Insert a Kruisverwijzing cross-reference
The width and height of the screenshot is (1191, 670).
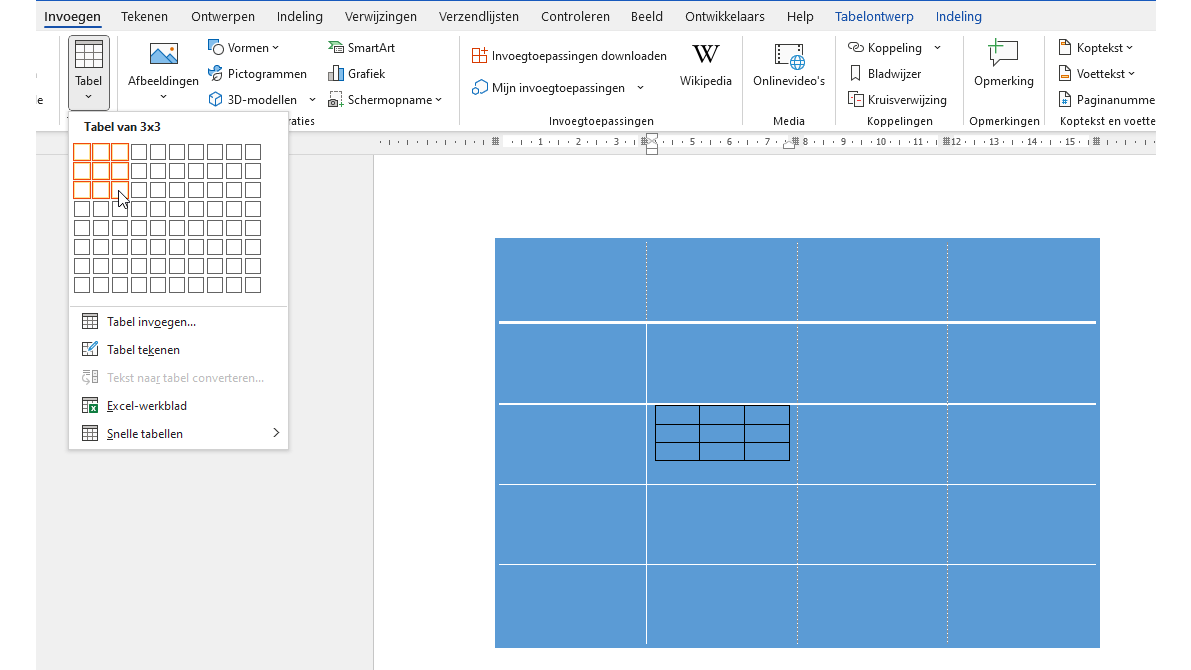[x=897, y=100]
